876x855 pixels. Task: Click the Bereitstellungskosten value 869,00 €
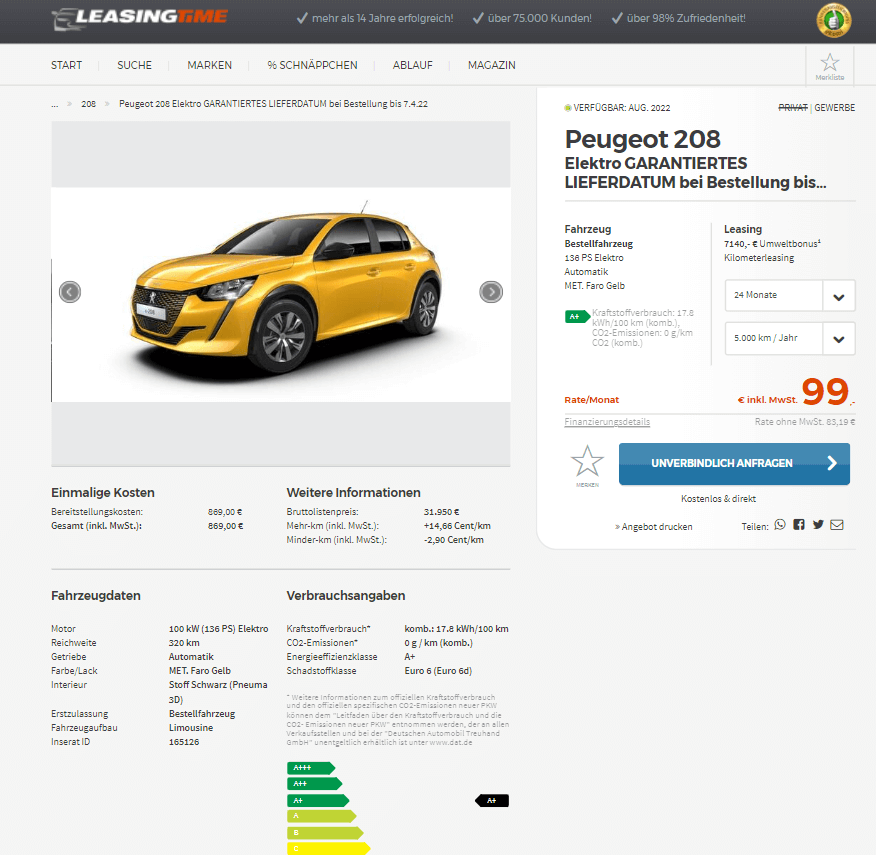[x=225, y=512]
